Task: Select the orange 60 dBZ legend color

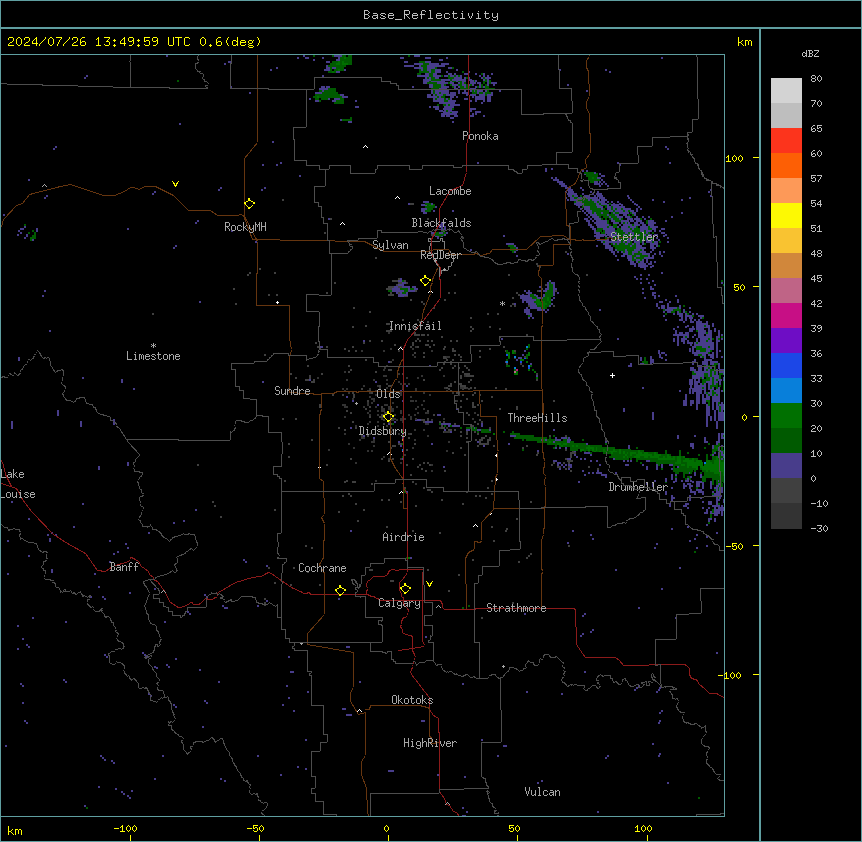Action: tap(786, 165)
